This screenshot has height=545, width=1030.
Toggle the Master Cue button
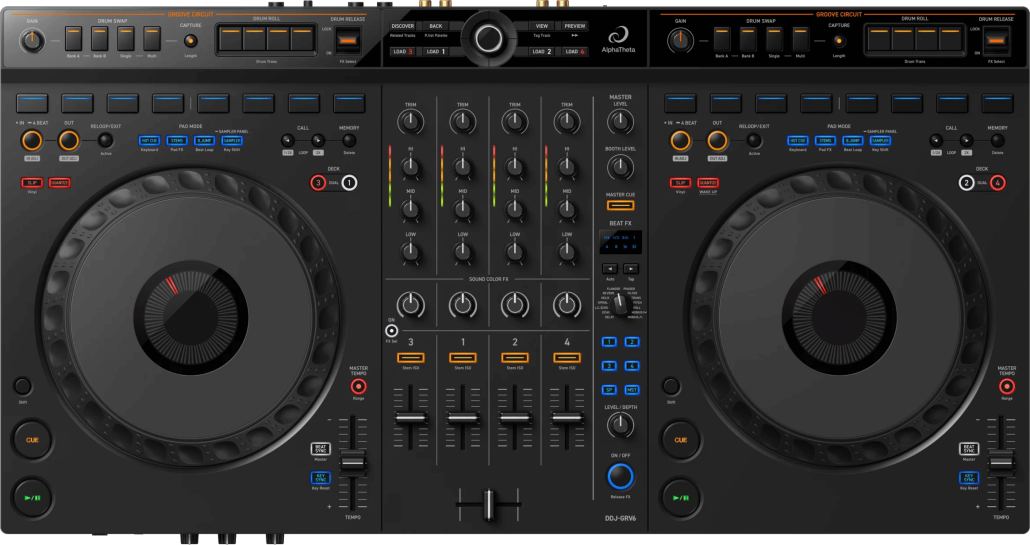point(620,209)
